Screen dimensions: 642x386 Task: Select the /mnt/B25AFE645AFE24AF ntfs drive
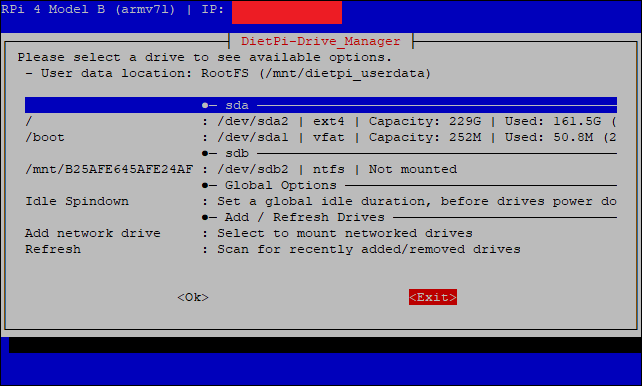321,169
